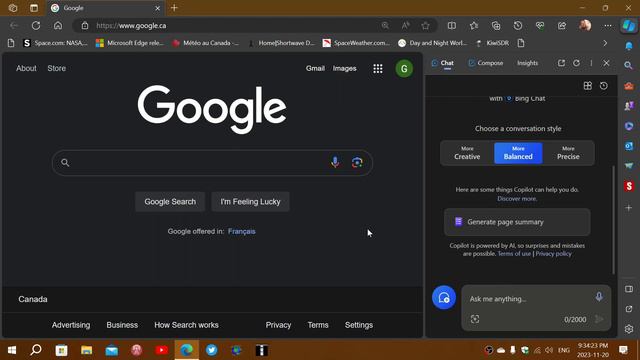The width and height of the screenshot is (640, 360).
Task: Switch to the Insights tab
Action: pyautogui.click(x=527, y=63)
